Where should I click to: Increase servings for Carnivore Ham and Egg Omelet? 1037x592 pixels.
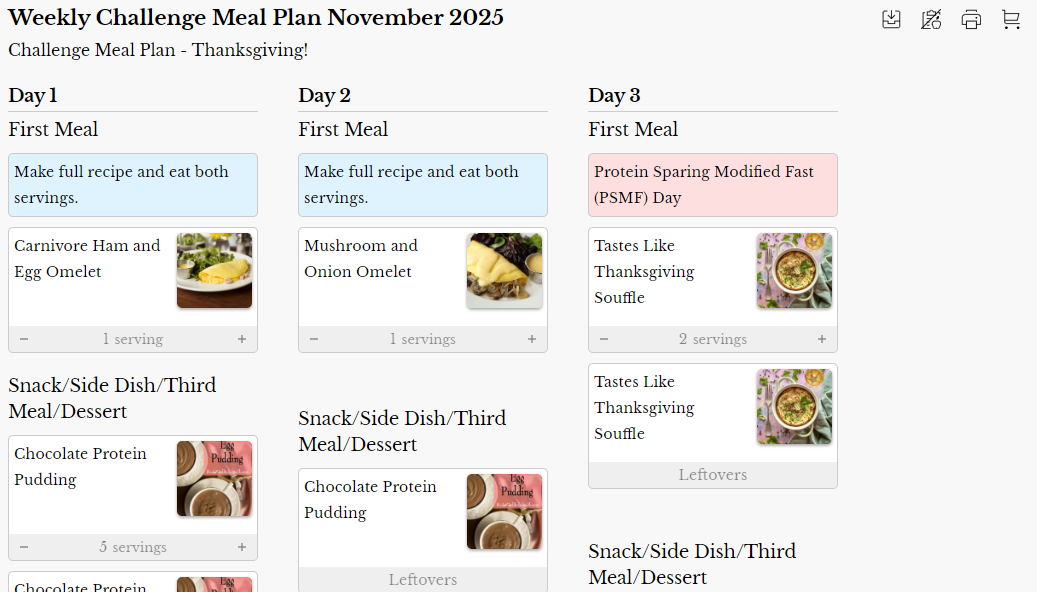pyautogui.click(x=242, y=339)
